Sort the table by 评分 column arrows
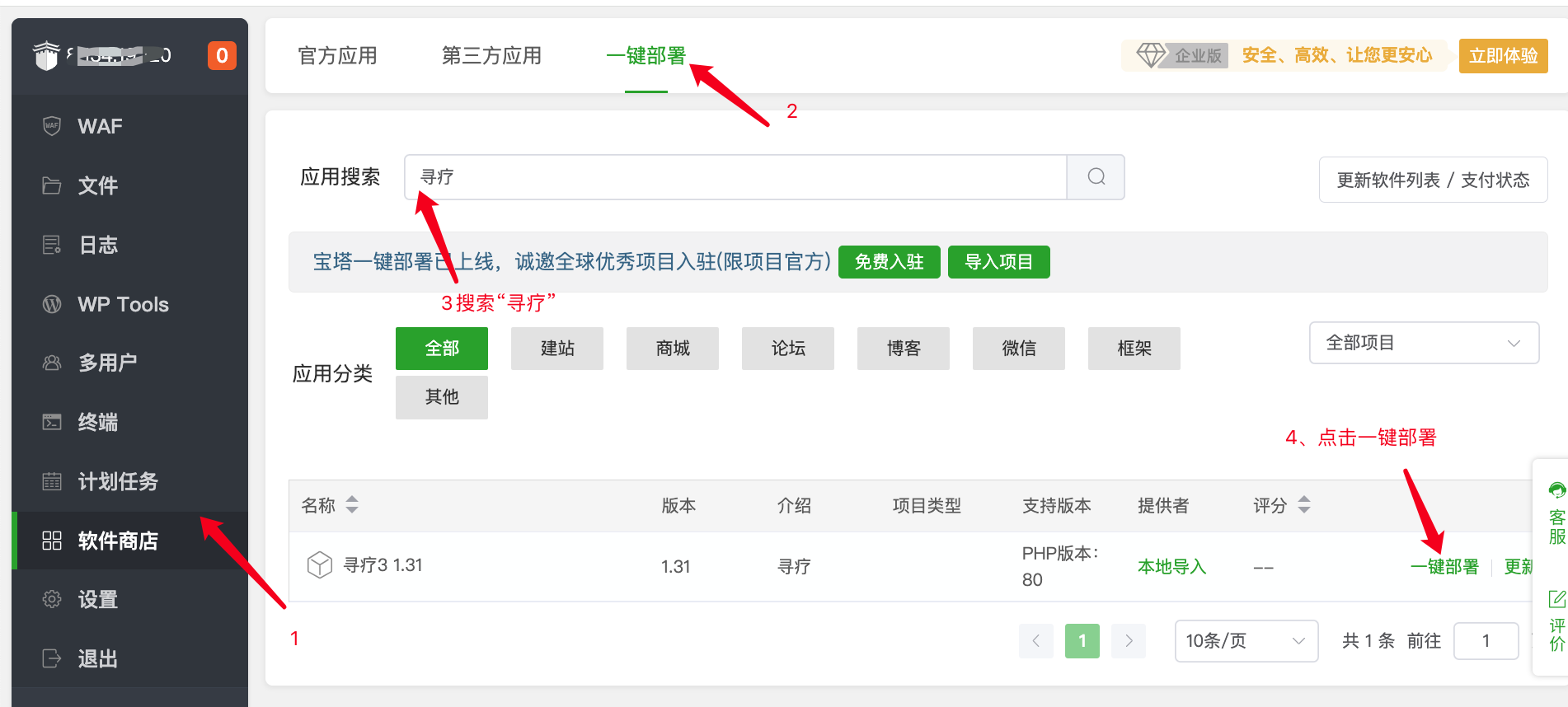 (1303, 504)
